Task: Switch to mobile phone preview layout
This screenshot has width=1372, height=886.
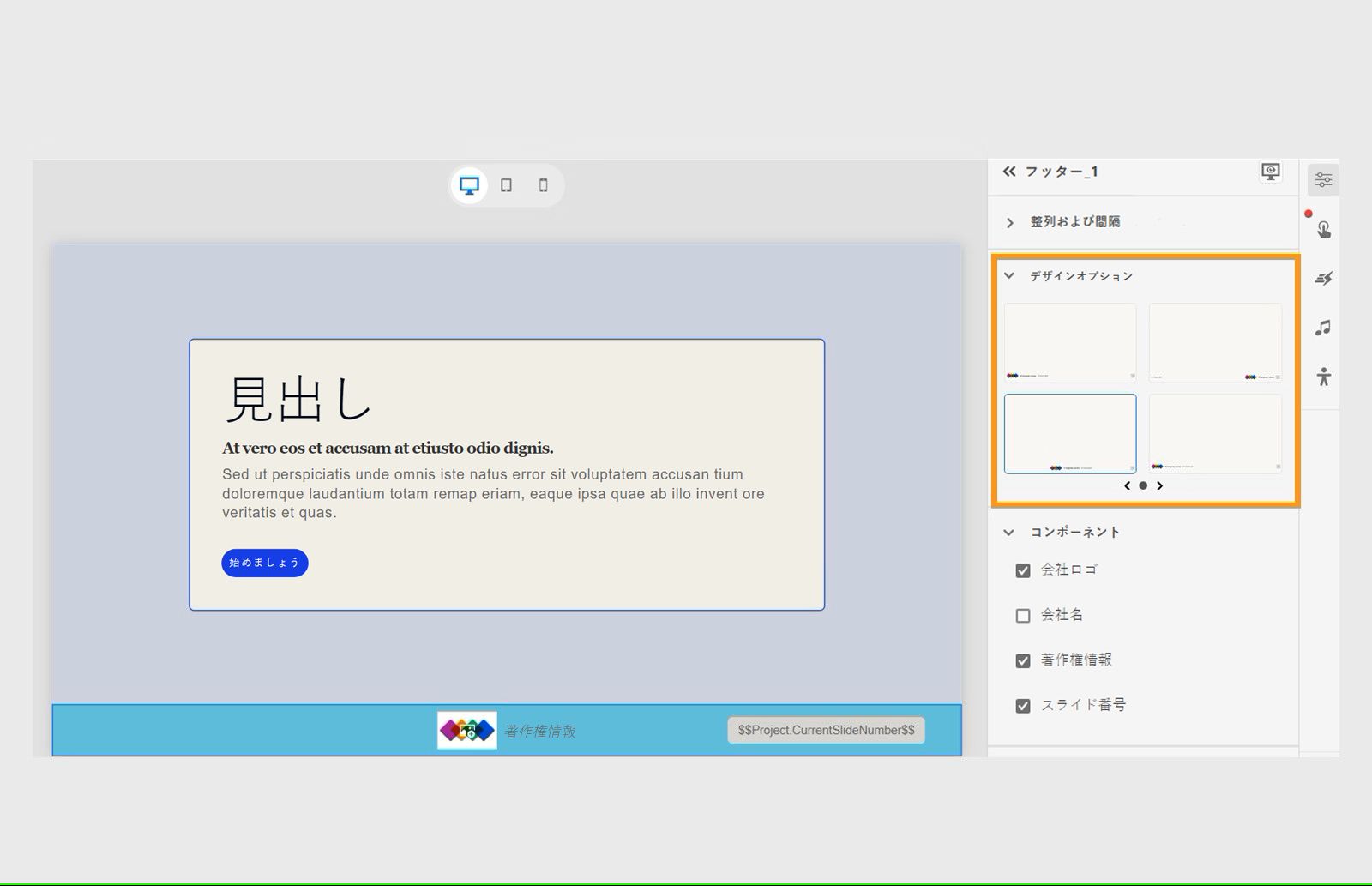Action: coord(543,185)
